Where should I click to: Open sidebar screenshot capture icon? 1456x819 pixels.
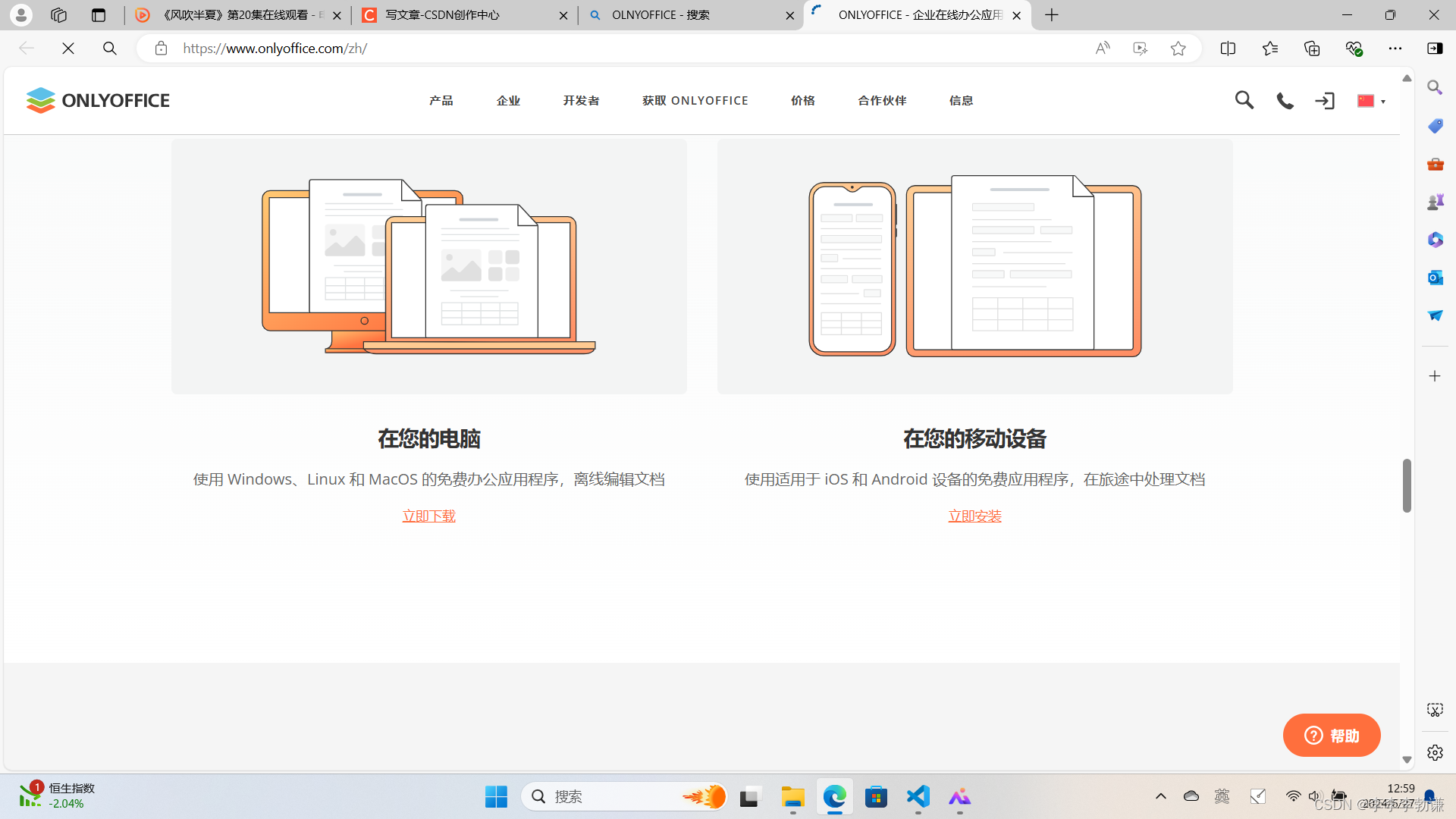(x=1435, y=710)
